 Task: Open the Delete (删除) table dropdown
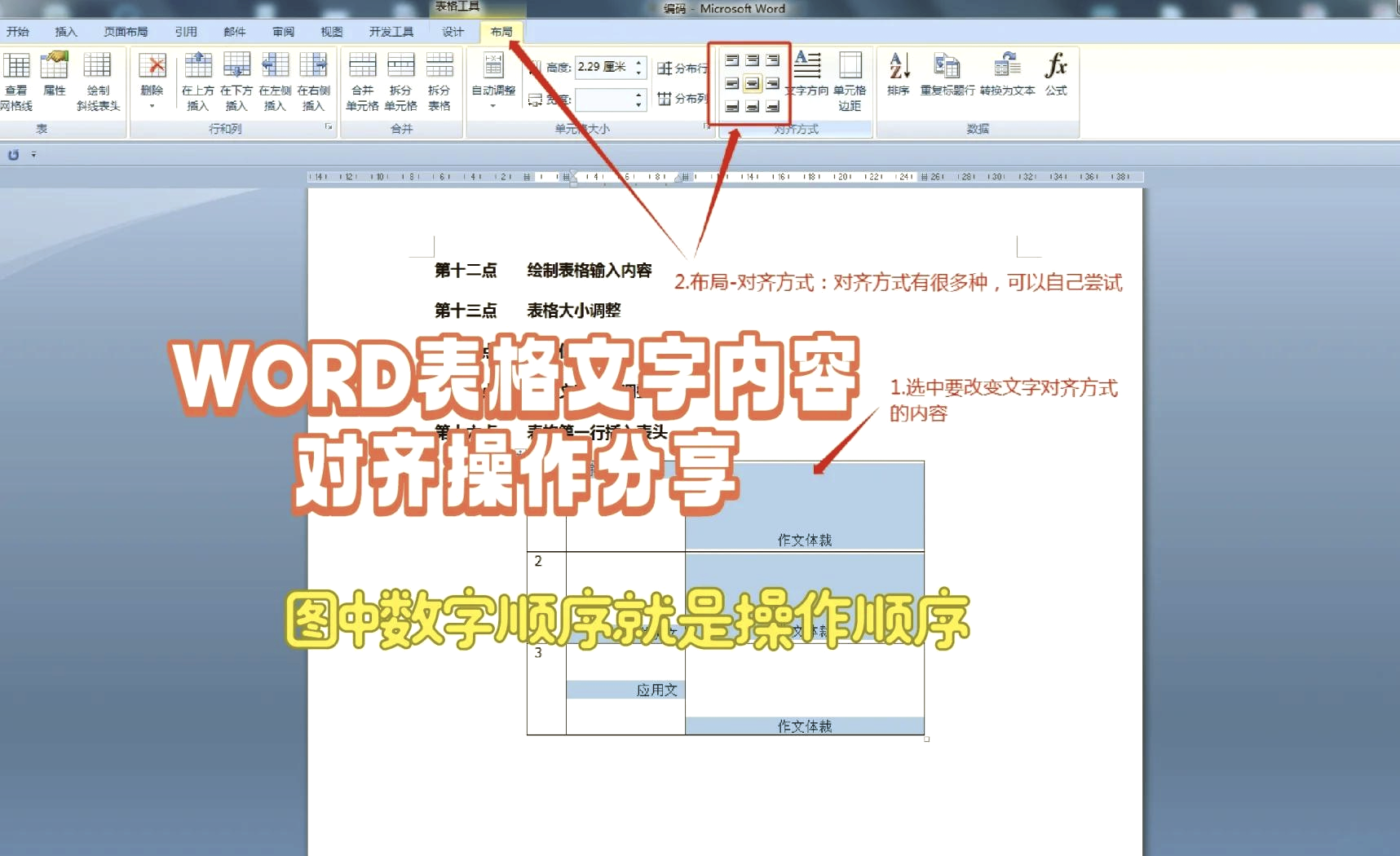tap(152, 81)
